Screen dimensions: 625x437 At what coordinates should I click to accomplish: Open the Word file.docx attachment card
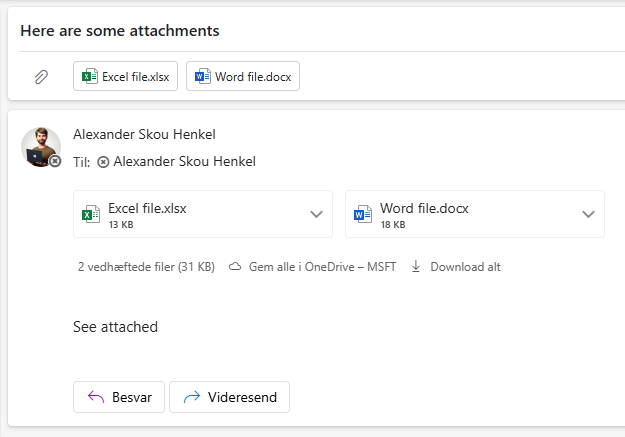point(475,214)
